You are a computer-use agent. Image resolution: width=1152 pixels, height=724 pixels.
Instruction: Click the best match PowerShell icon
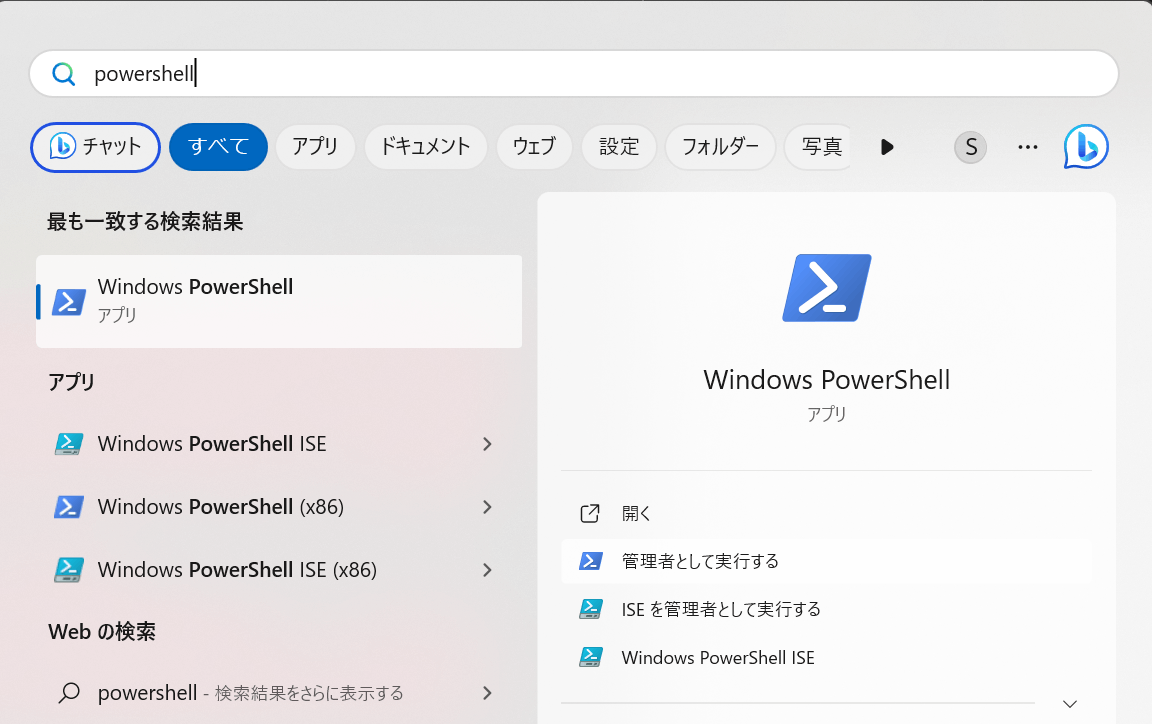tap(68, 301)
